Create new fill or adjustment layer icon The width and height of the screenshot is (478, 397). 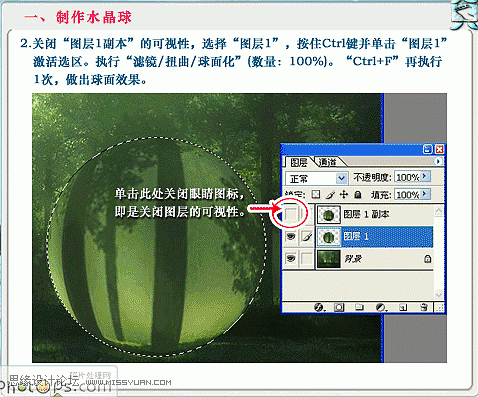coord(381,307)
